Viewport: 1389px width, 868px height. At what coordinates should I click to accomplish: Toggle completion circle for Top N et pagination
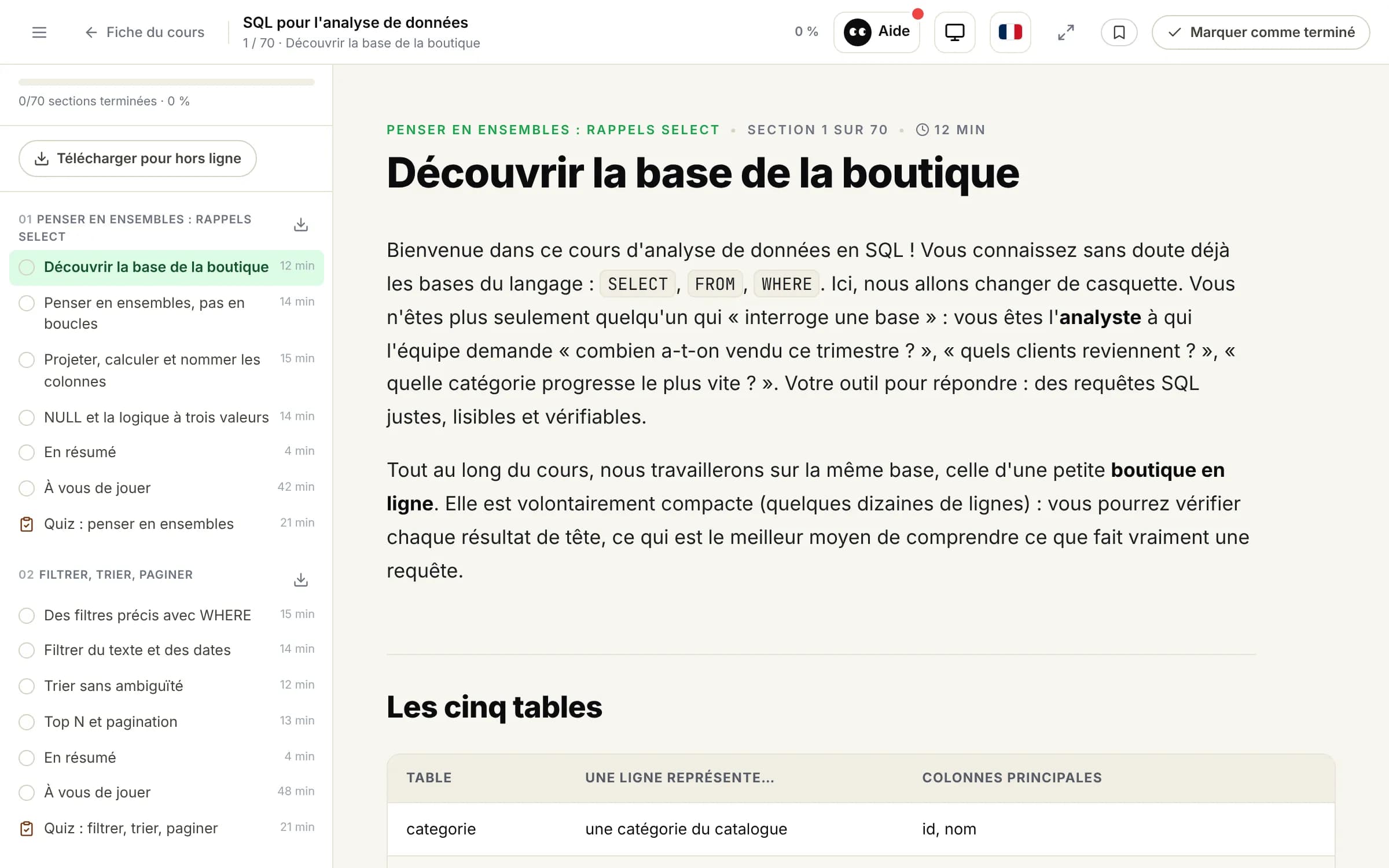27,722
